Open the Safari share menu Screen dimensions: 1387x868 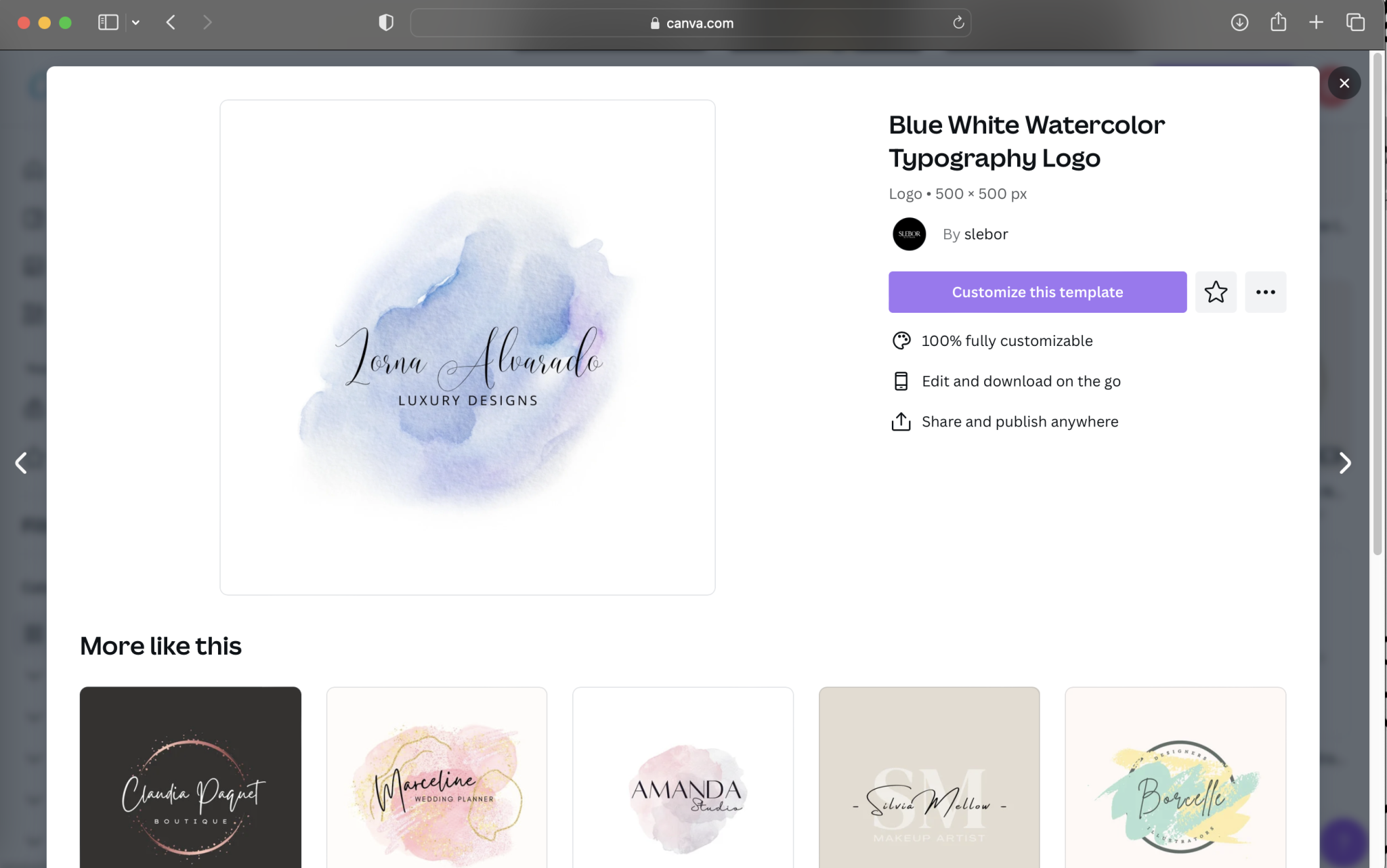pyautogui.click(x=1278, y=22)
